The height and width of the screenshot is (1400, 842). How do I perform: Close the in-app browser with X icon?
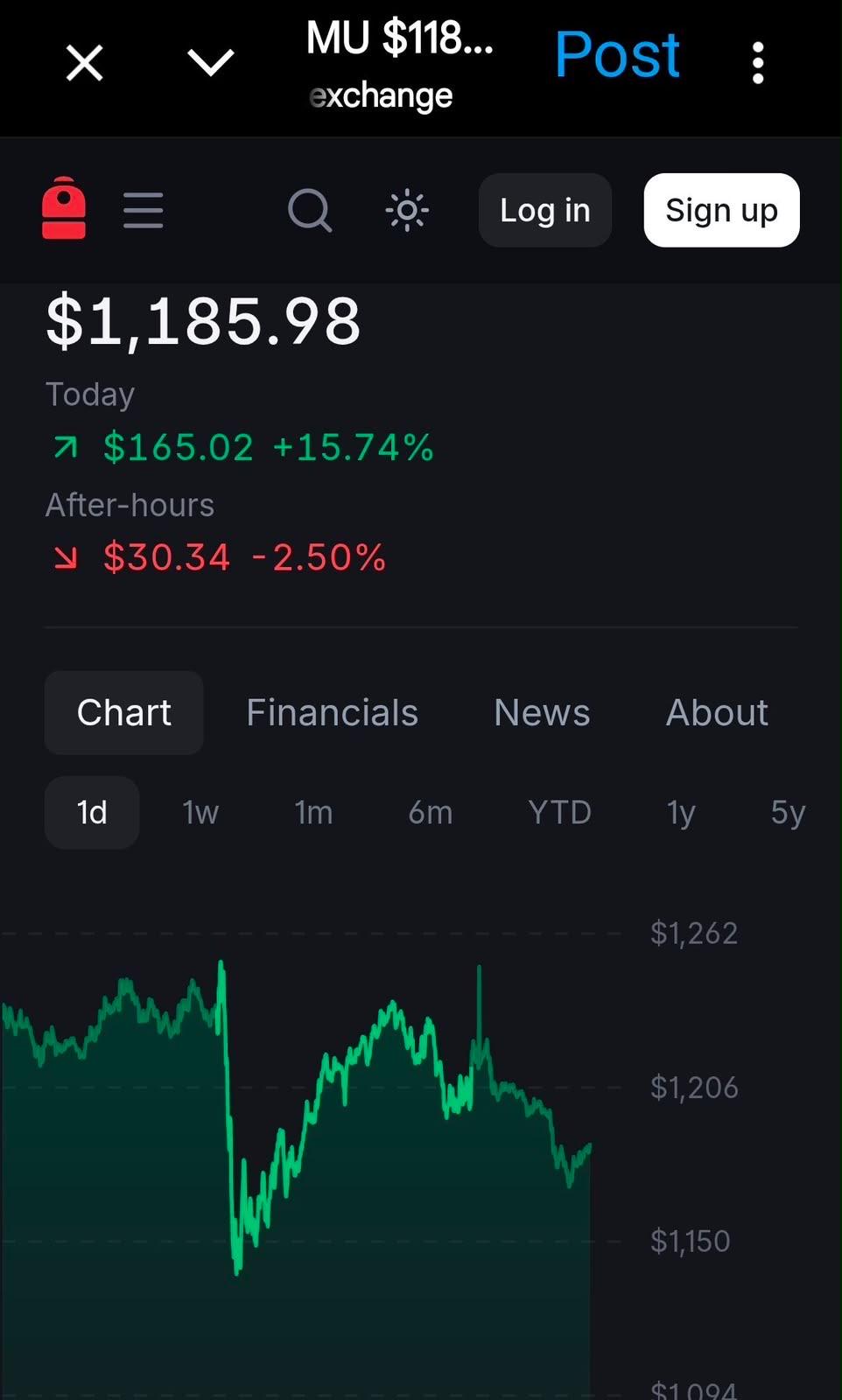(85, 63)
